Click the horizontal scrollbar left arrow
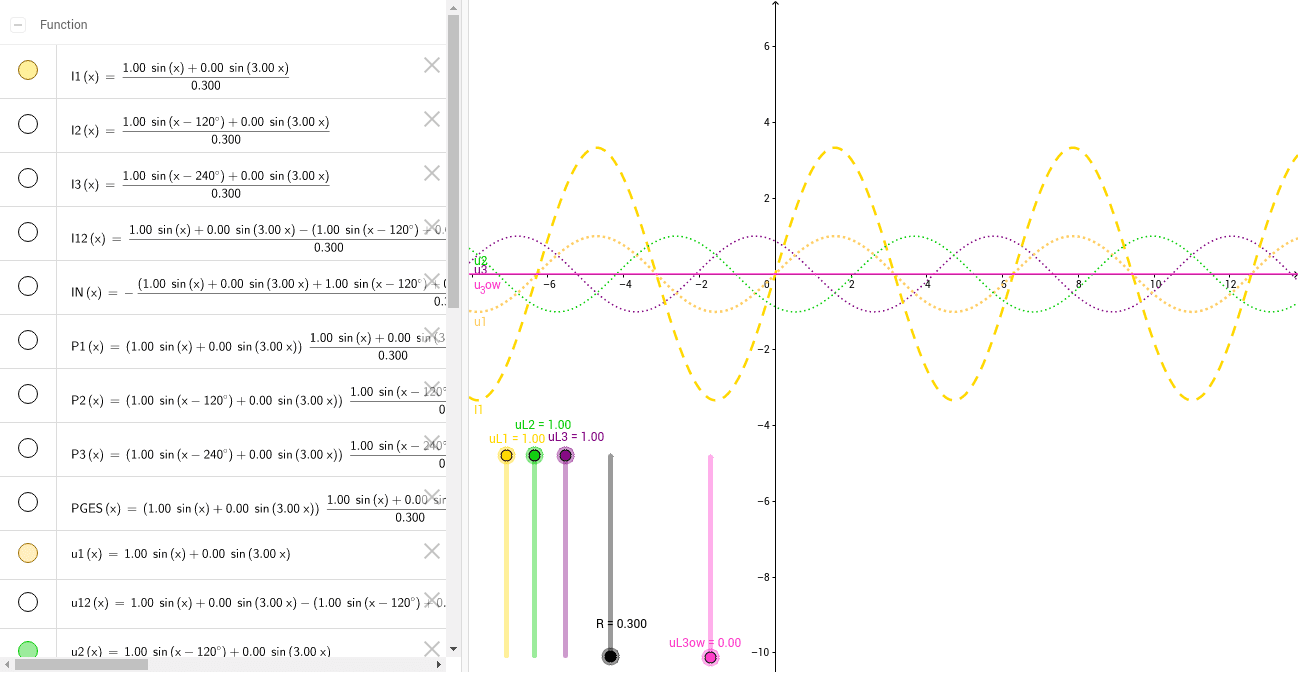 (7, 664)
